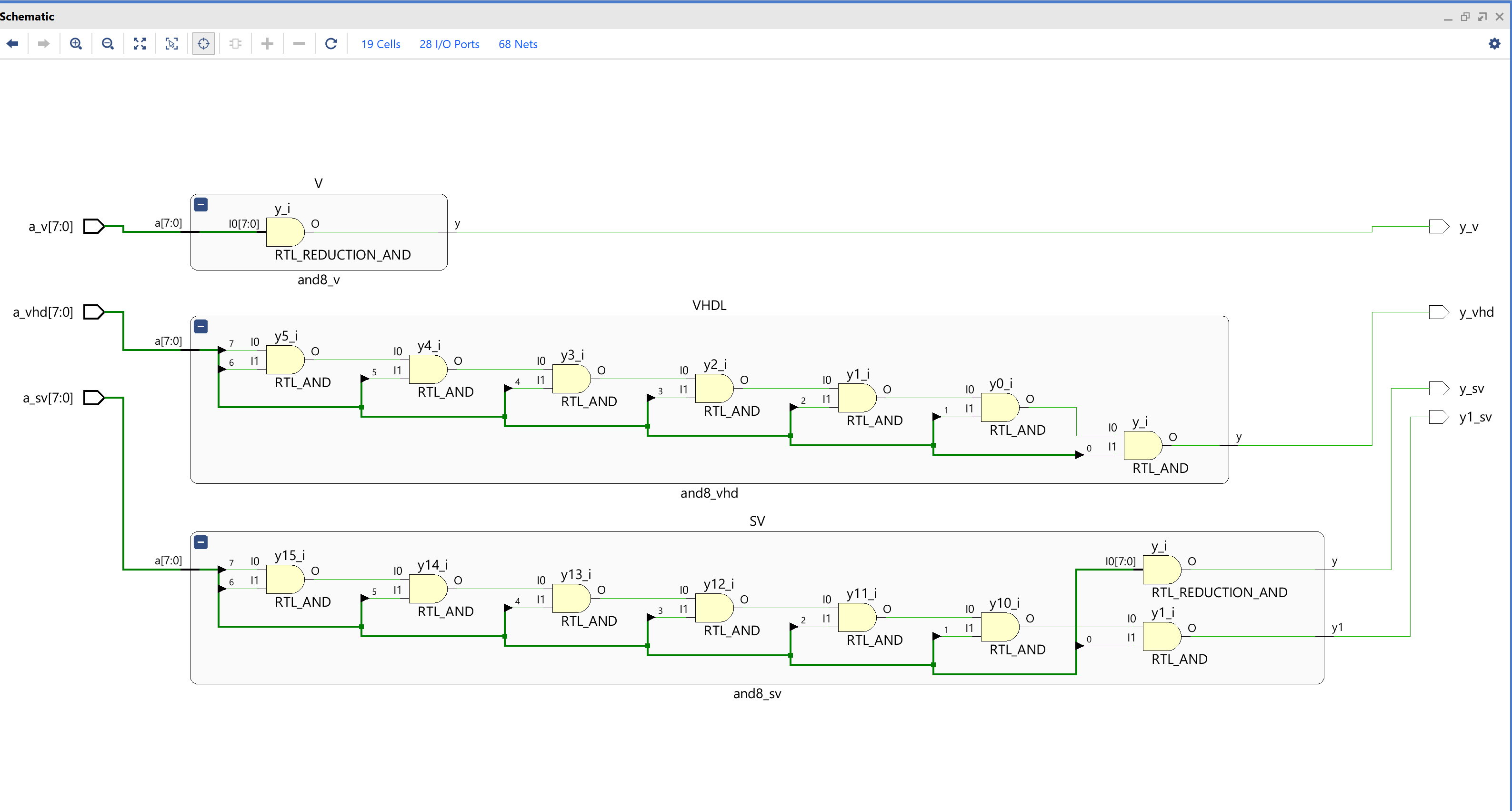Viewport: 1512px width, 811px height.
Task: Click the zoom out magnifier icon
Action: pos(108,44)
